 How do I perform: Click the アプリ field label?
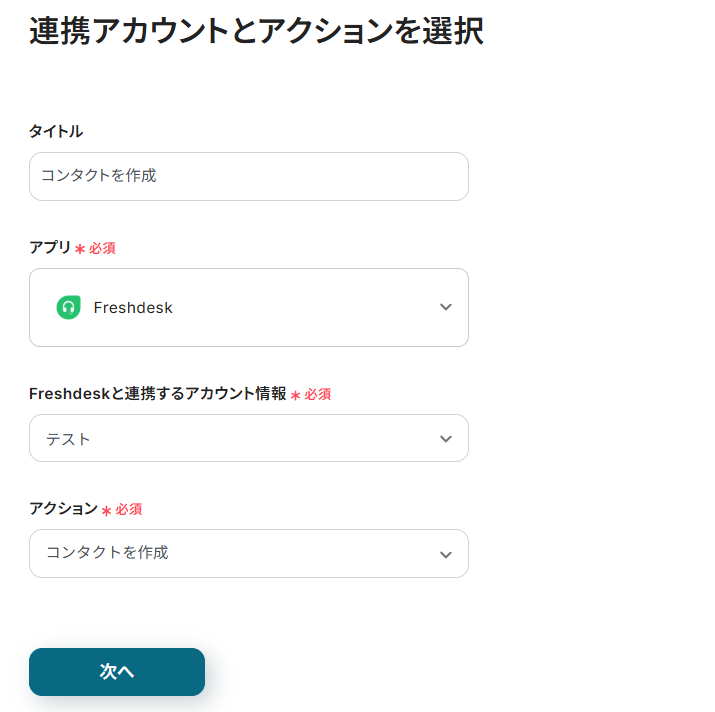[50, 247]
